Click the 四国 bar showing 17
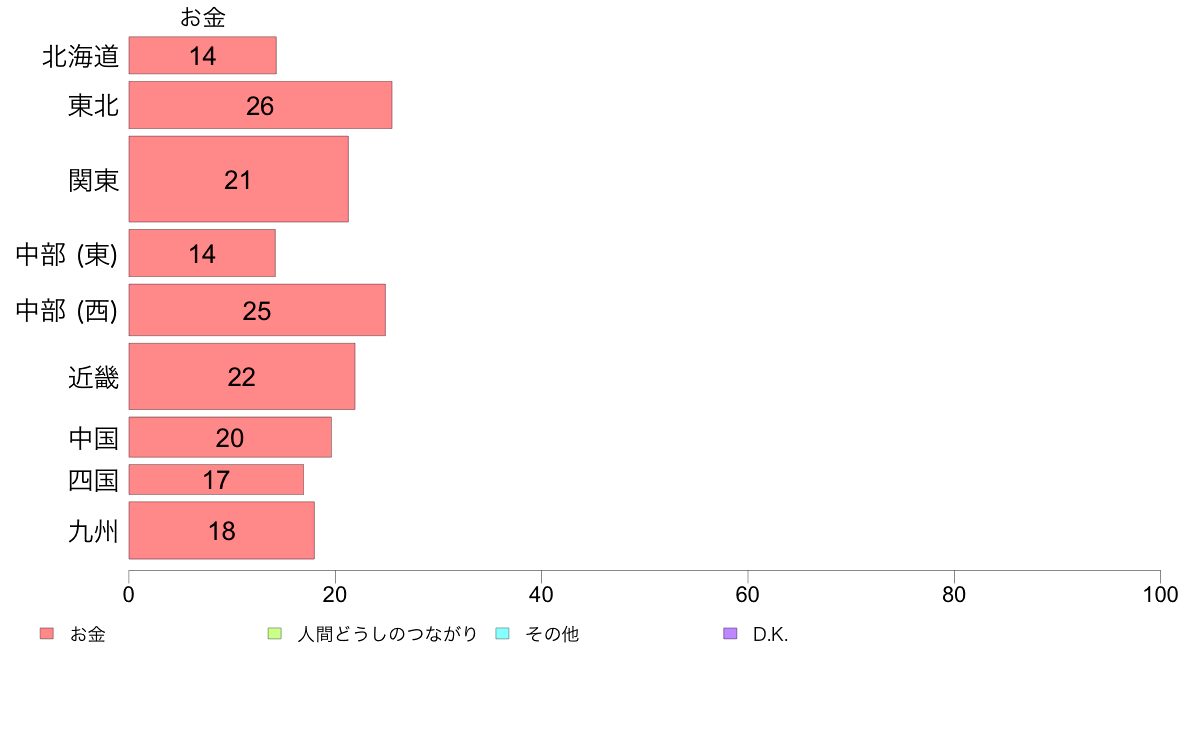 pos(216,480)
